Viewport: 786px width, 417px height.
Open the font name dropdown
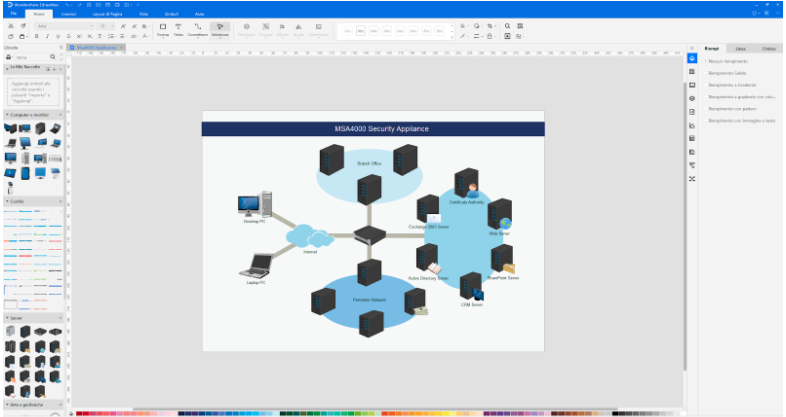65,26
